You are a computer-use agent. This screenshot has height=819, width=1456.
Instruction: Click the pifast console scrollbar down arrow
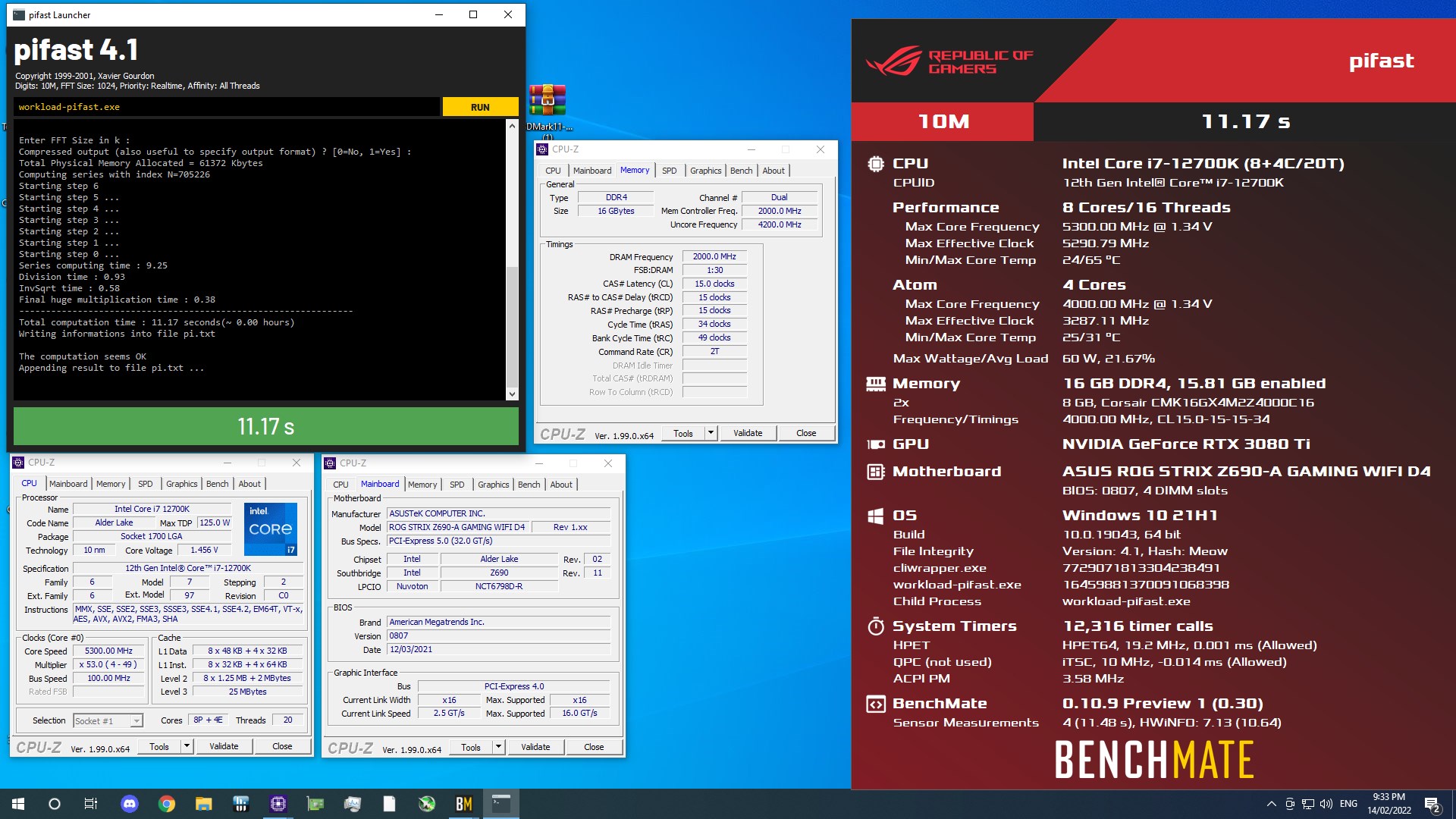[x=512, y=394]
